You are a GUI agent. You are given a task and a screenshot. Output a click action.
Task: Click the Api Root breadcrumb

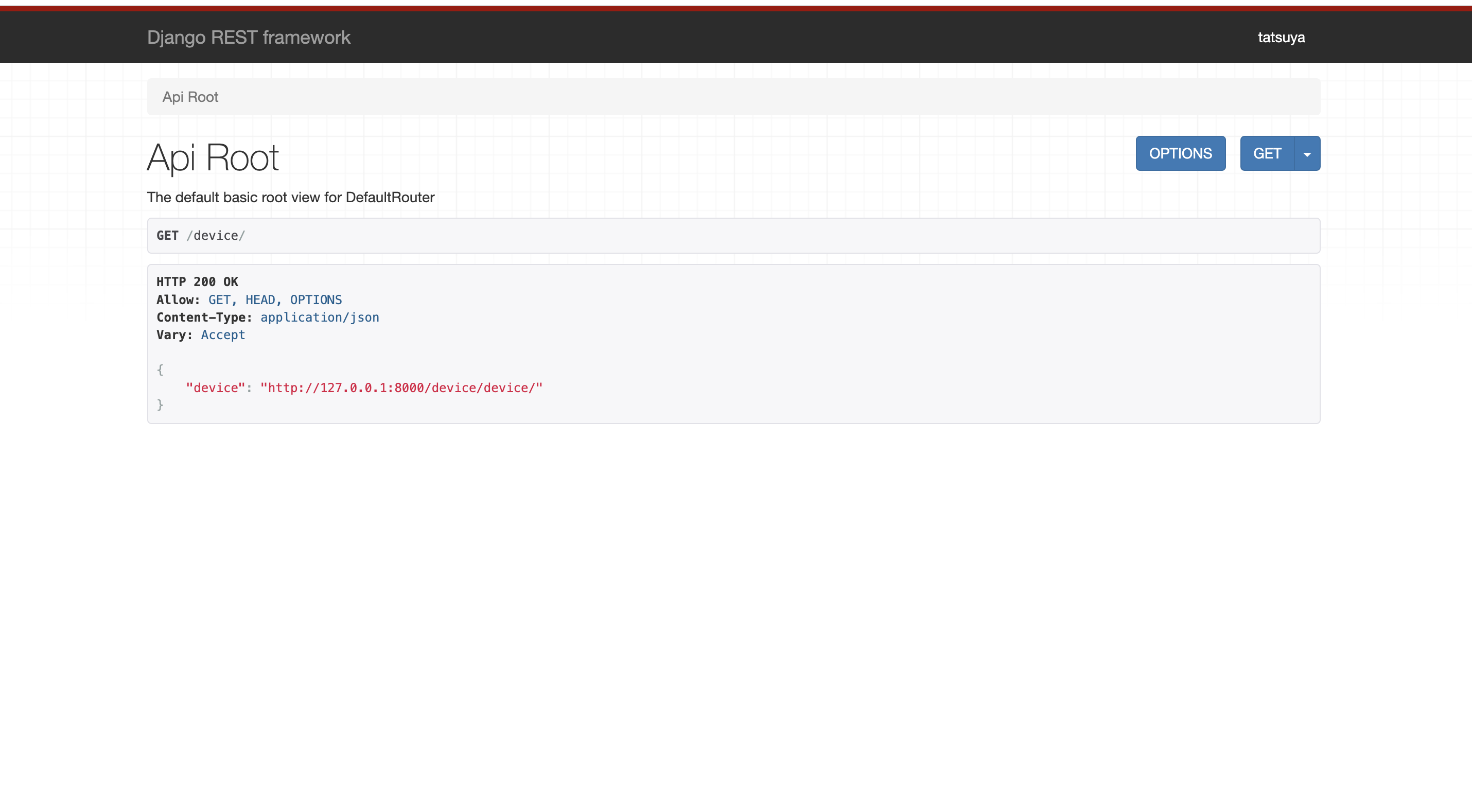click(190, 97)
